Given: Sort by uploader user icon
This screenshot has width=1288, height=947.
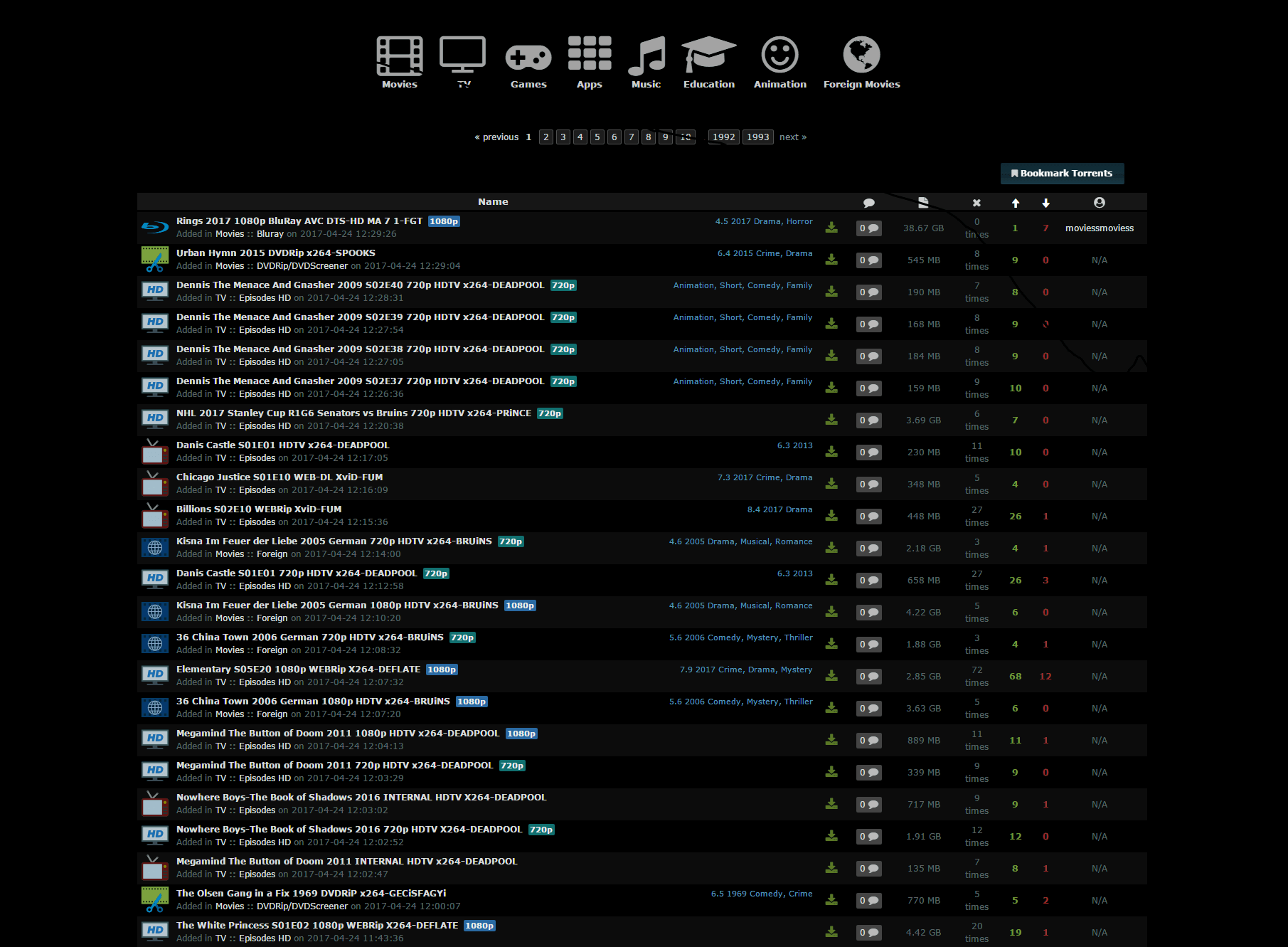Looking at the screenshot, I should [x=1100, y=203].
